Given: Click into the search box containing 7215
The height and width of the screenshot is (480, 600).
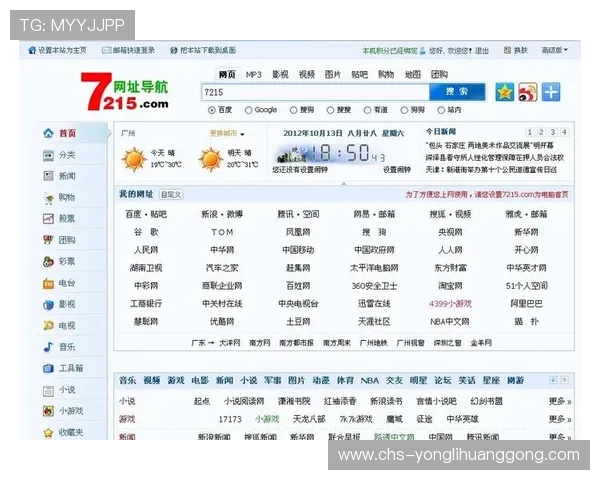Looking at the screenshot, I should [x=315, y=92].
